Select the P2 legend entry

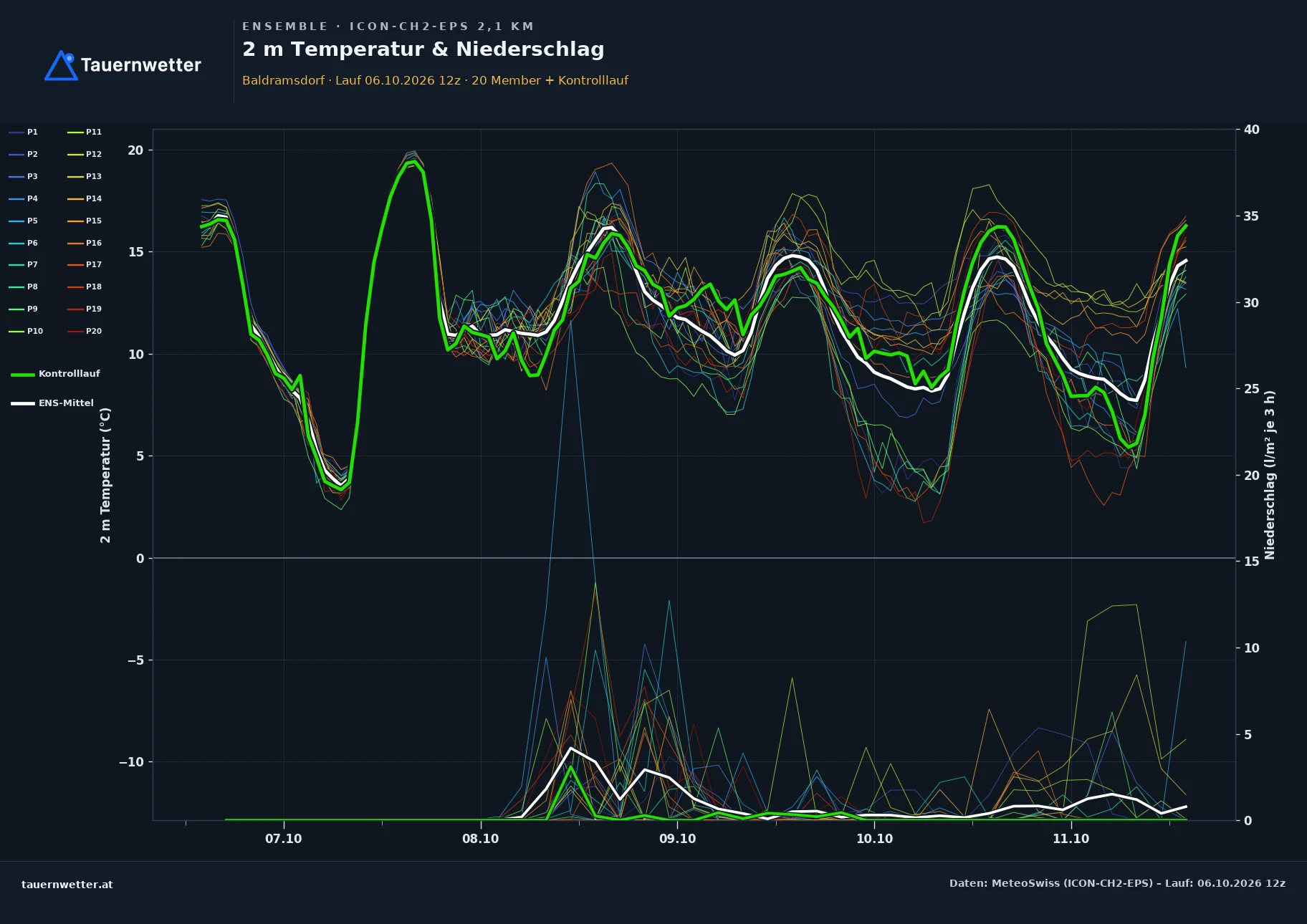24,154
